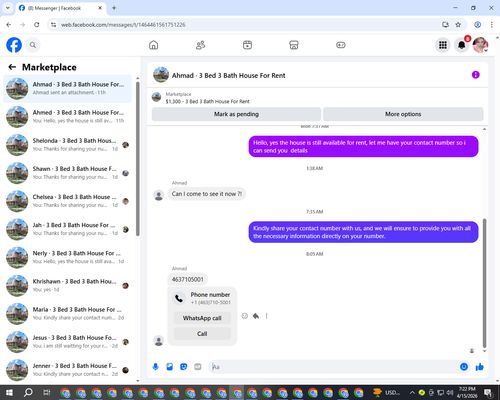Click the phone handset icon in the contact card
Image resolution: width=500 pixels, height=400 pixels.
[x=179, y=298]
